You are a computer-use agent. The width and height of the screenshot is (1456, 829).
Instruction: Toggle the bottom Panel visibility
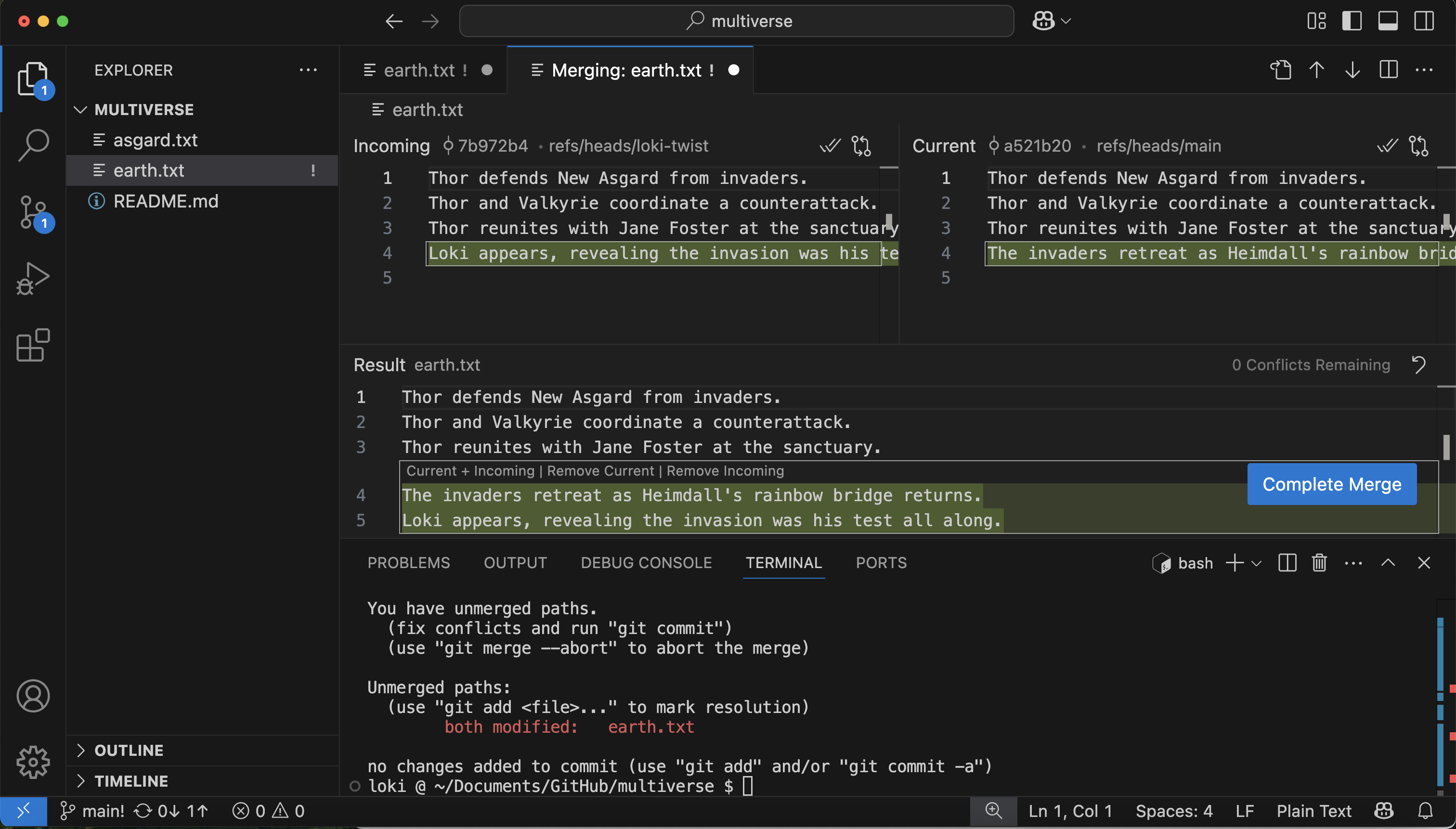(1388, 21)
